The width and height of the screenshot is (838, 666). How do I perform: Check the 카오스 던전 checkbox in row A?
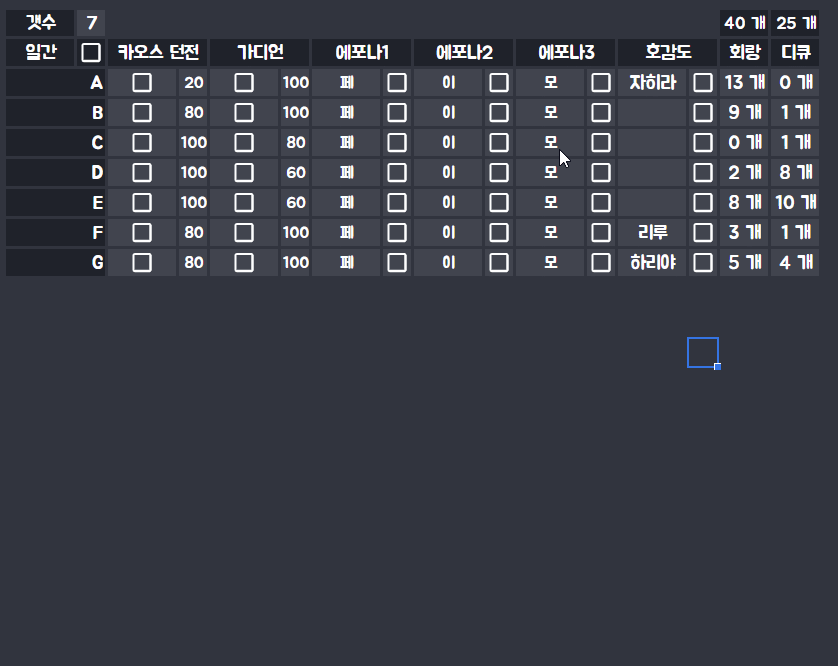(x=142, y=83)
